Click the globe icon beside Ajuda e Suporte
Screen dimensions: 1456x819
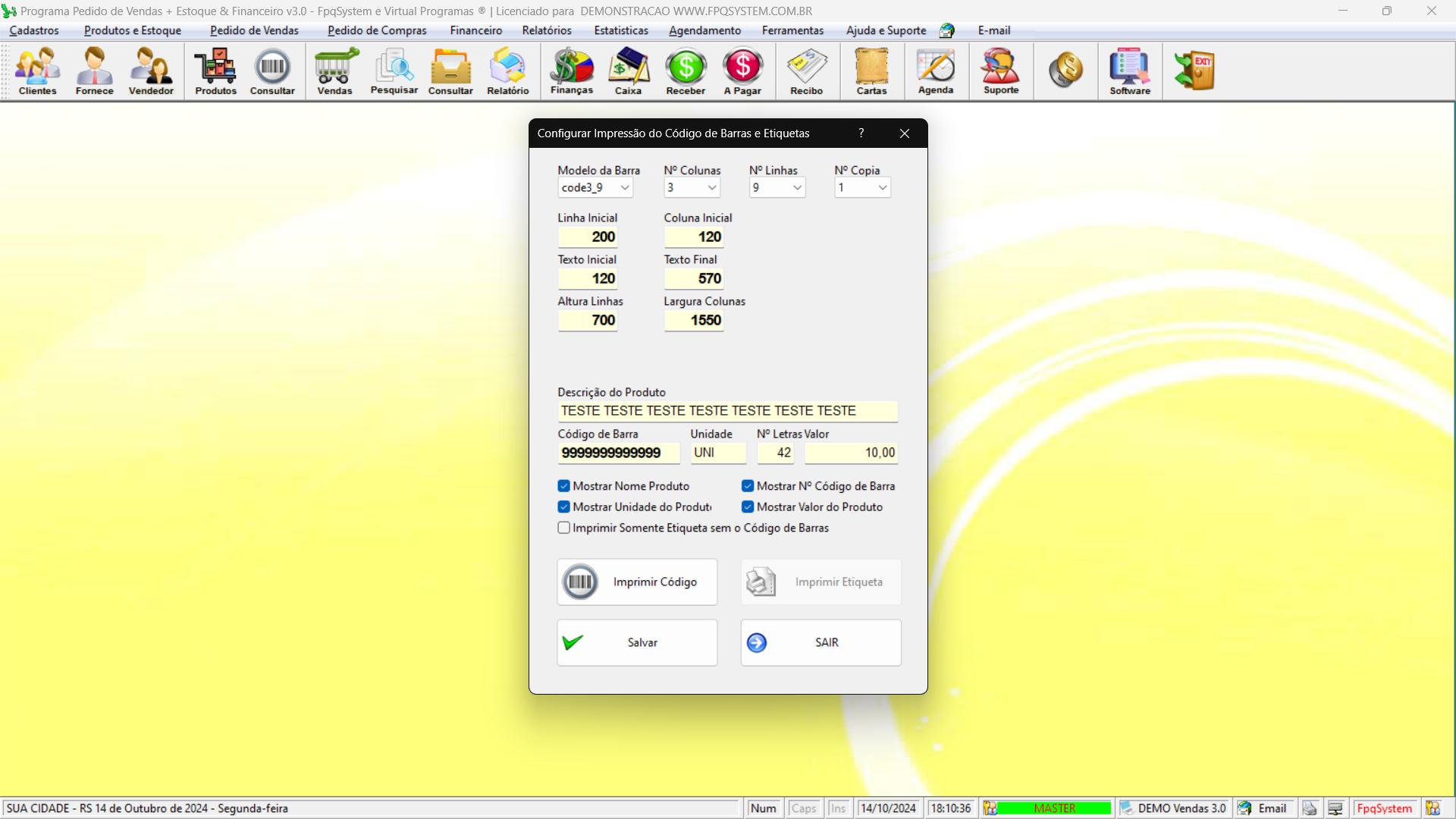pyautogui.click(x=946, y=30)
